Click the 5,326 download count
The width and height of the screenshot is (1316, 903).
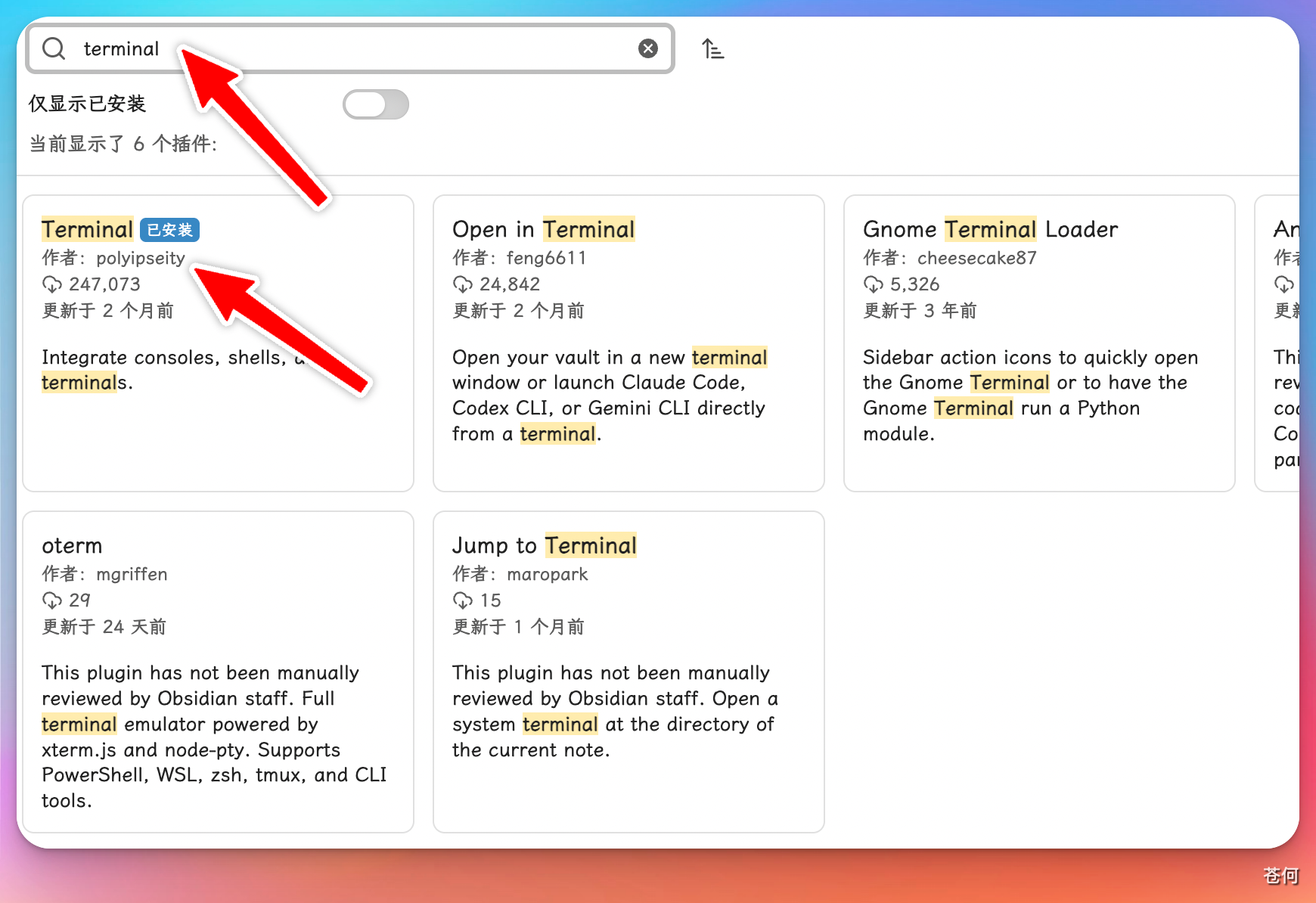click(x=915, y=284)
